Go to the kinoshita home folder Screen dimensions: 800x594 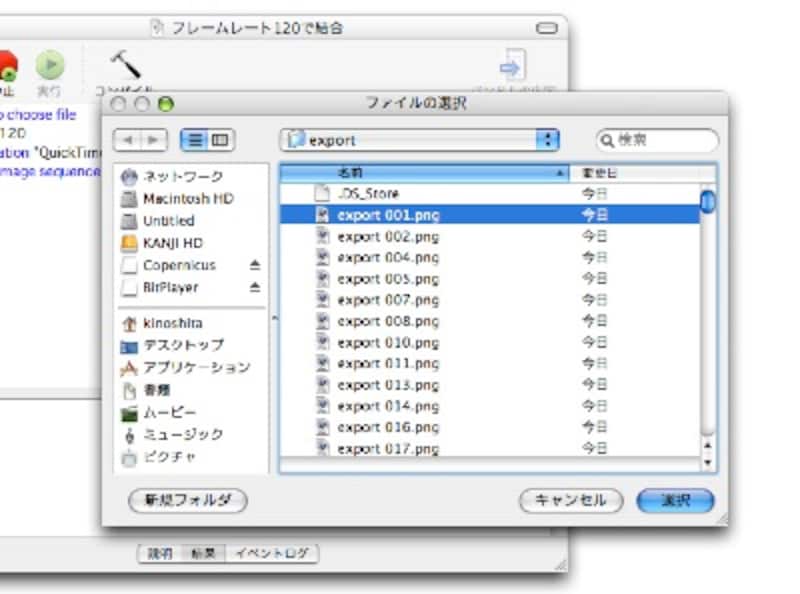(170, 323)
